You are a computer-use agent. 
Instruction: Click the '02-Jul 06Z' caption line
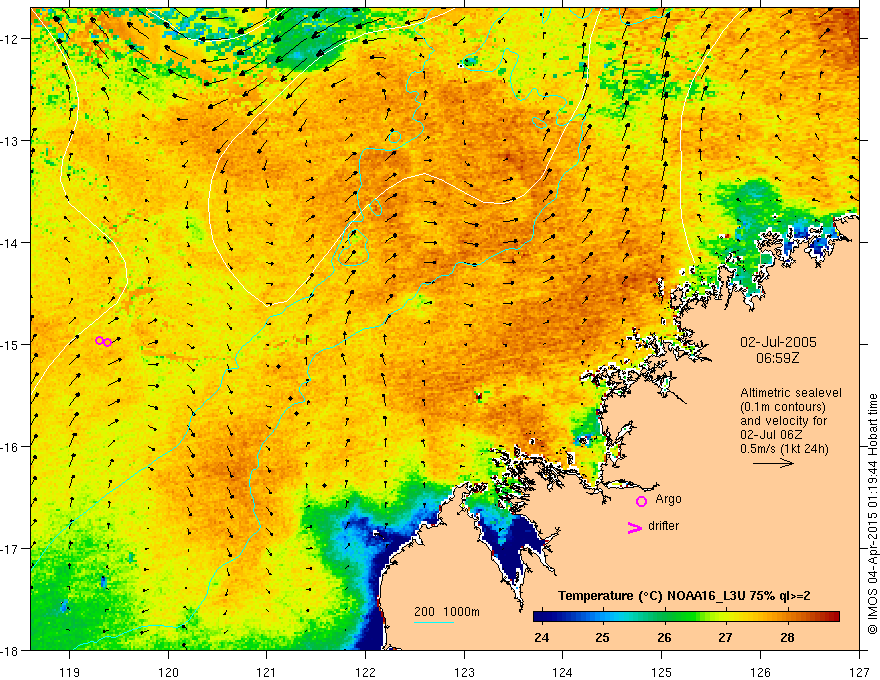[771, 435]
